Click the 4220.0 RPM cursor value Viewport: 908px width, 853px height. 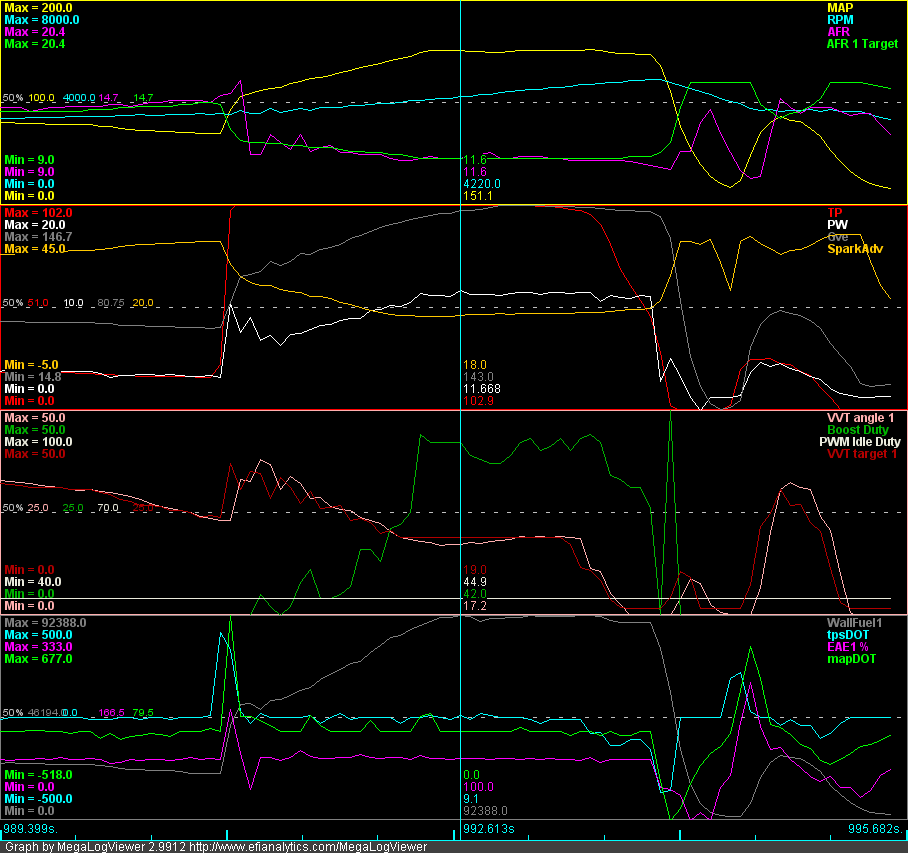pos(482,184)
